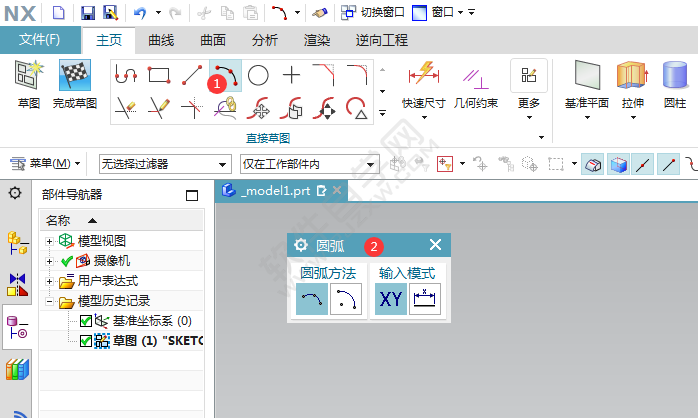The height and width of the screenshot is (418, 698).
Task: Open the 基准平面 datum plane dropdown
Action: click(x=587, y=118)
